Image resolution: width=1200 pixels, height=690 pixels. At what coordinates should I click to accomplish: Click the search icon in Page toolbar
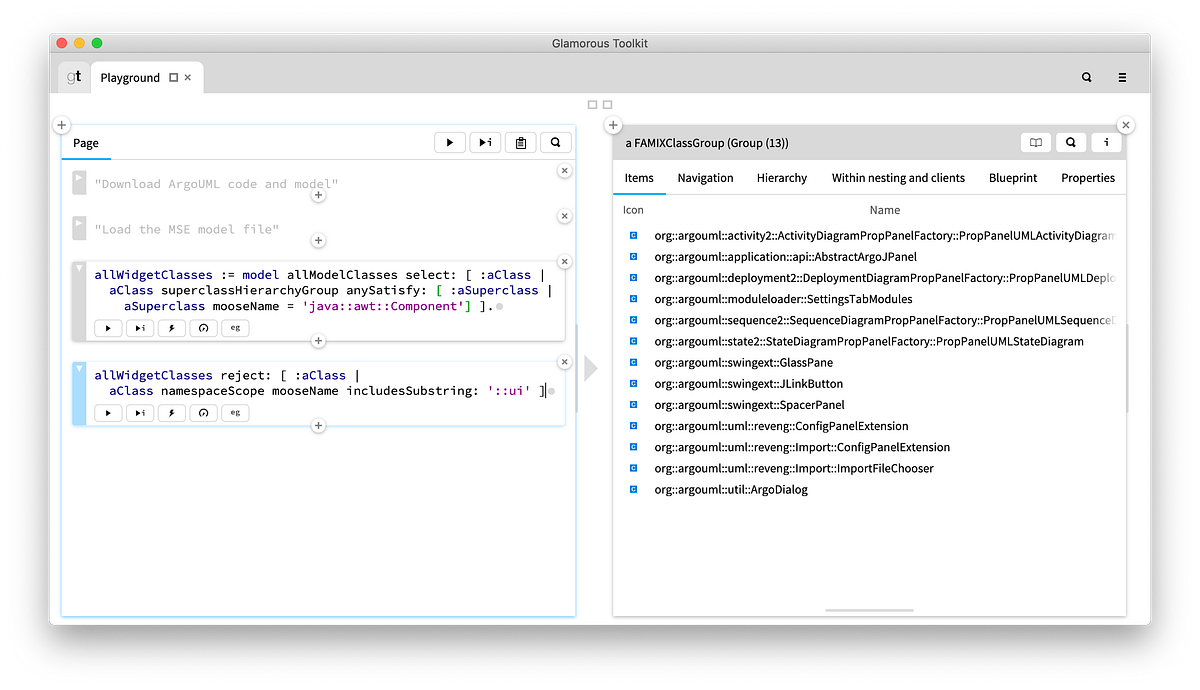556,143
